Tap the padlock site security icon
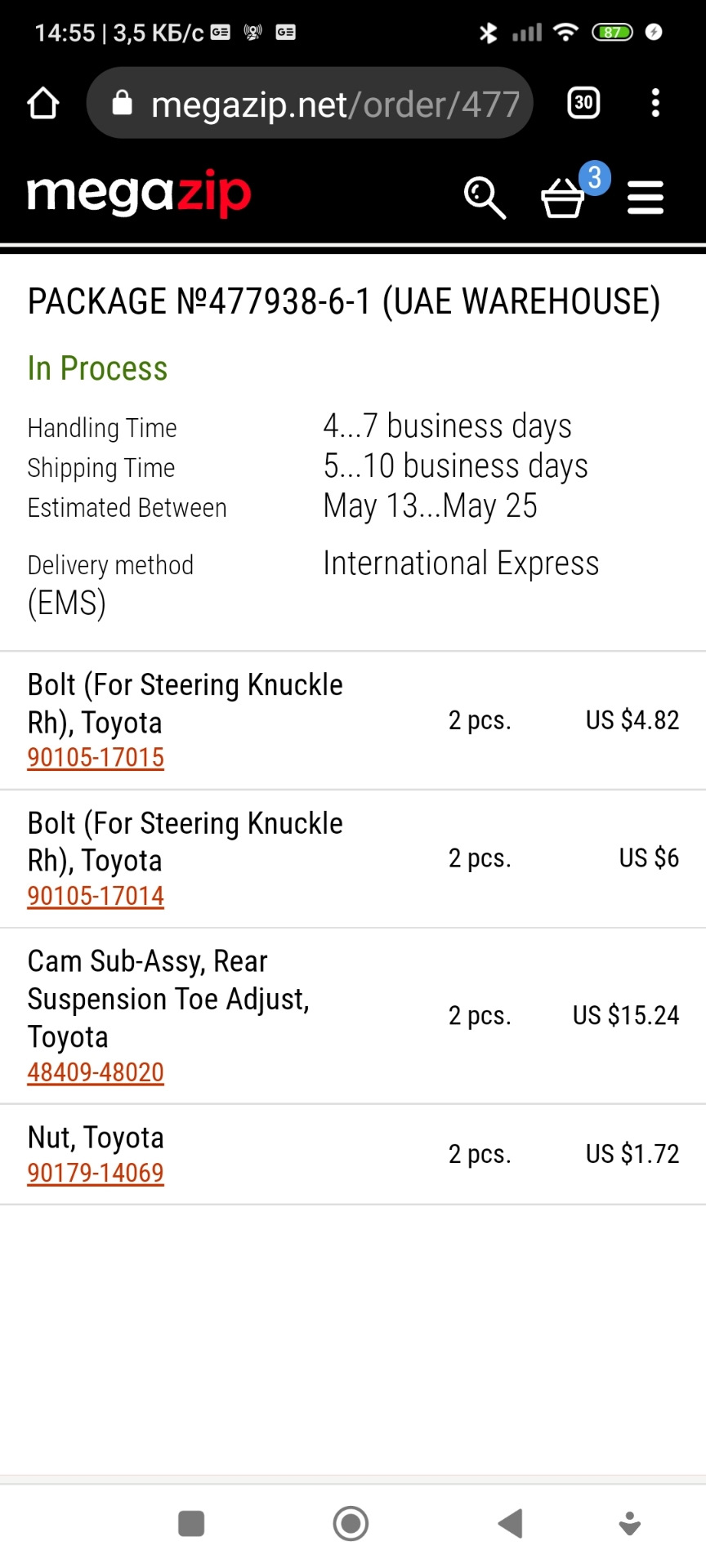The width and height of the screenshot is (706, 1568). (x=123, y=103)
